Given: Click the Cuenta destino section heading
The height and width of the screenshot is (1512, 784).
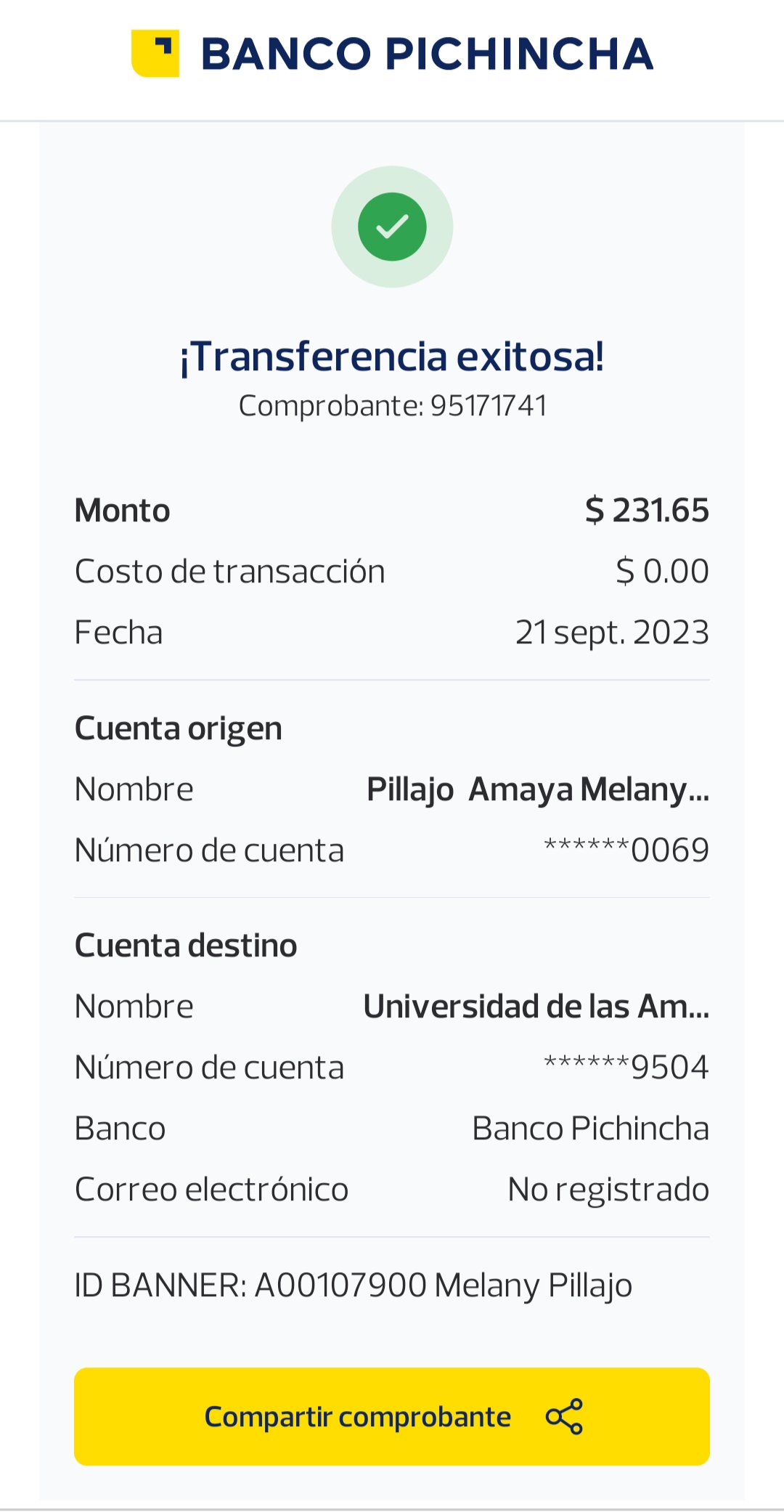Looking at the screenshot, I should point(186,946).
